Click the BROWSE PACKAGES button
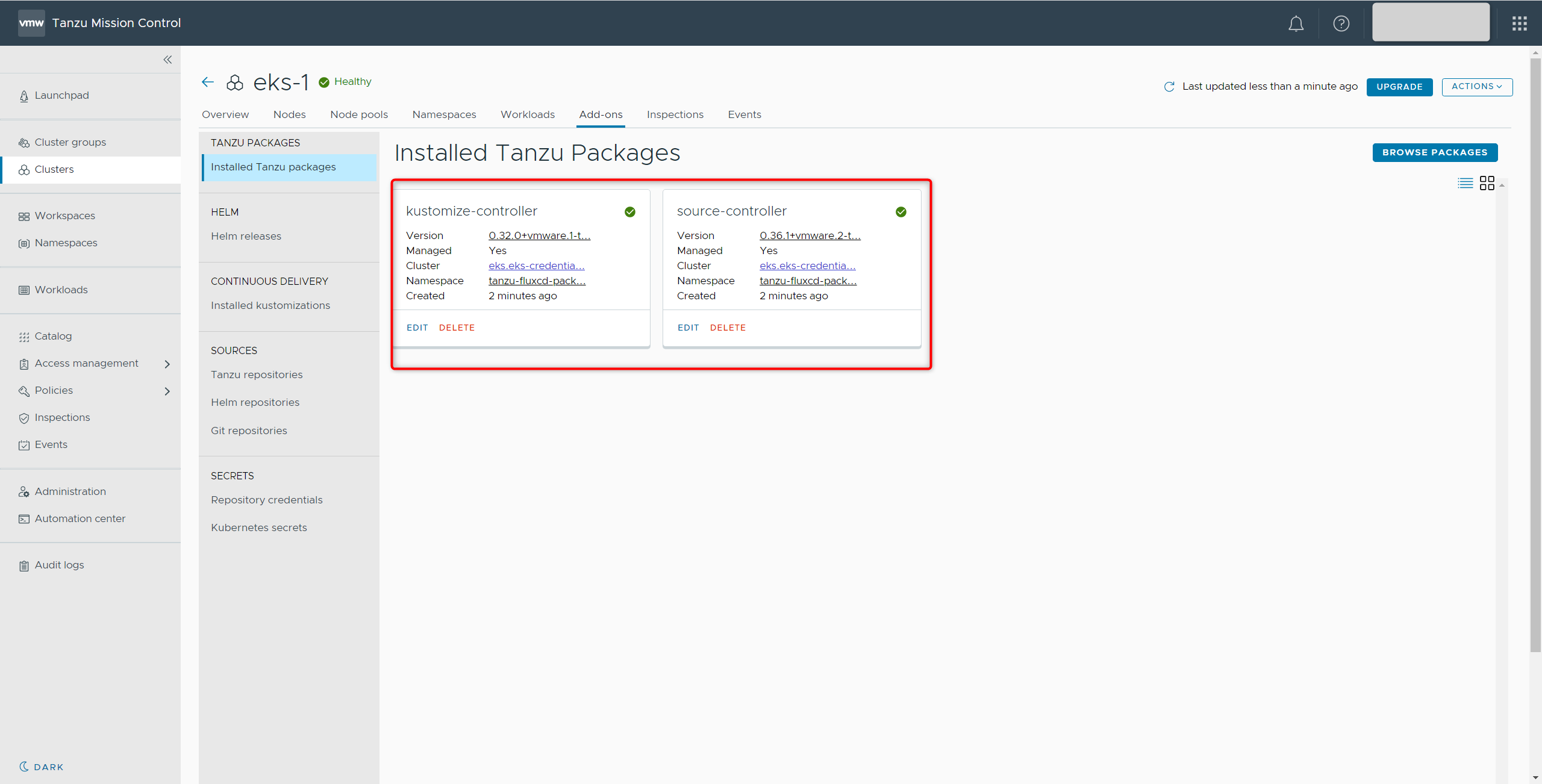Viewport: 1542px width, 784px height. pyautogui.click(x=1434, y=152)
